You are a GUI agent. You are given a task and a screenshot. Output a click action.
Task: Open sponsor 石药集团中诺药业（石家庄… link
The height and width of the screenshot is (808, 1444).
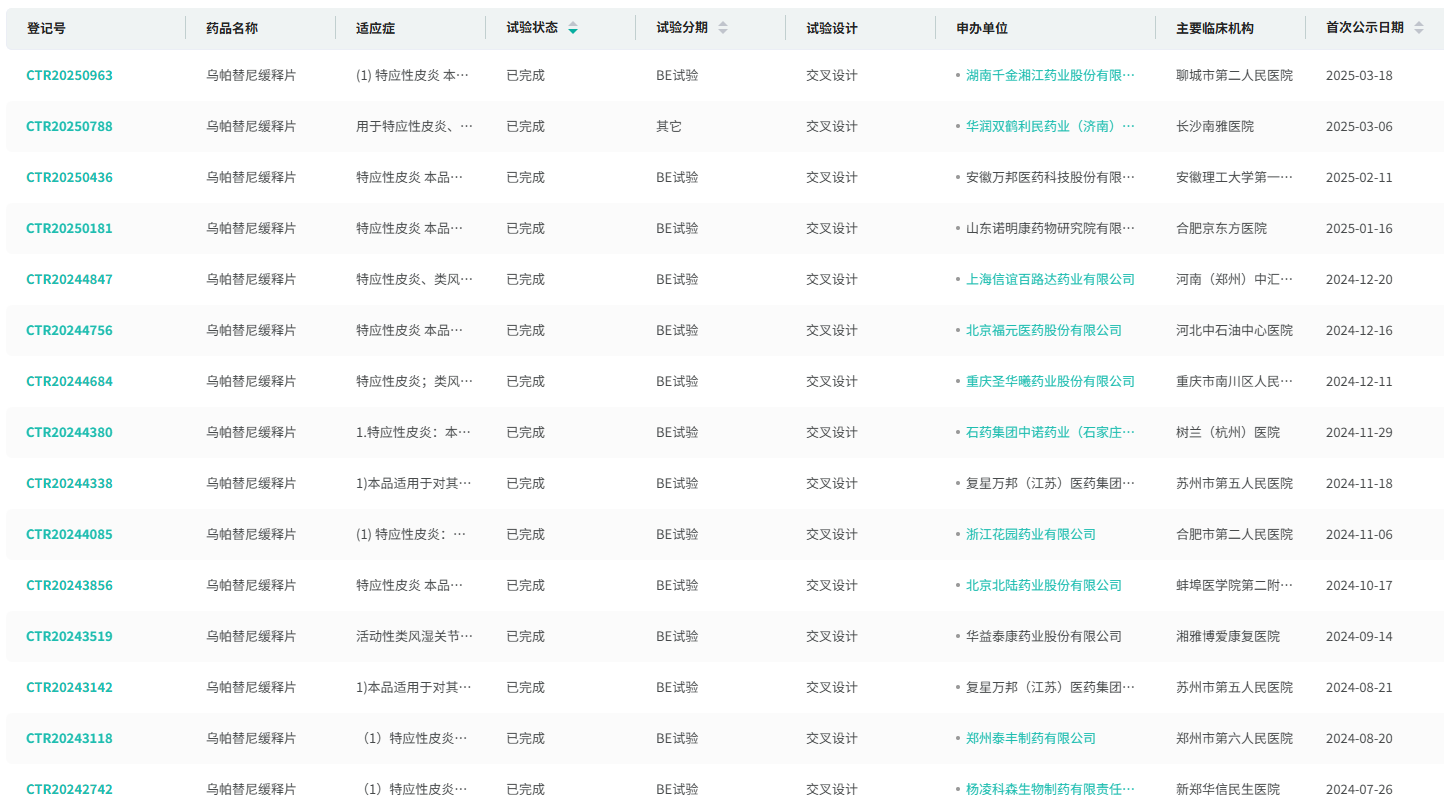coord(1050,432)
